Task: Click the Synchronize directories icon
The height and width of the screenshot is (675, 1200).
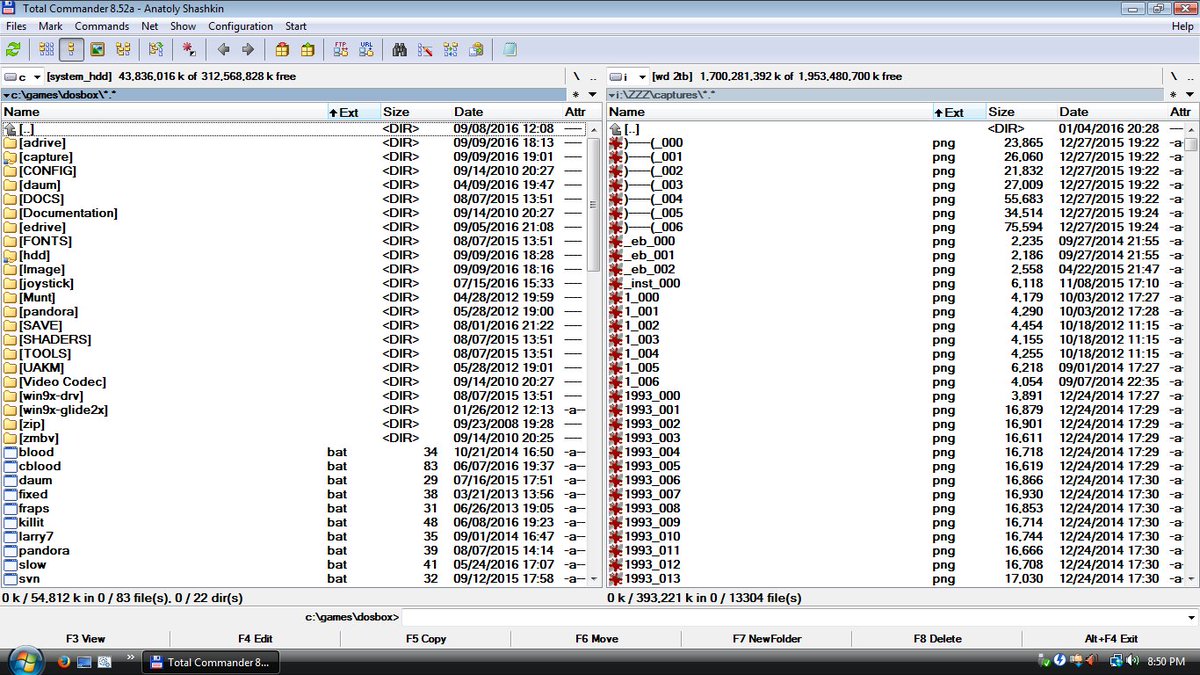Action: click(450, 49)
